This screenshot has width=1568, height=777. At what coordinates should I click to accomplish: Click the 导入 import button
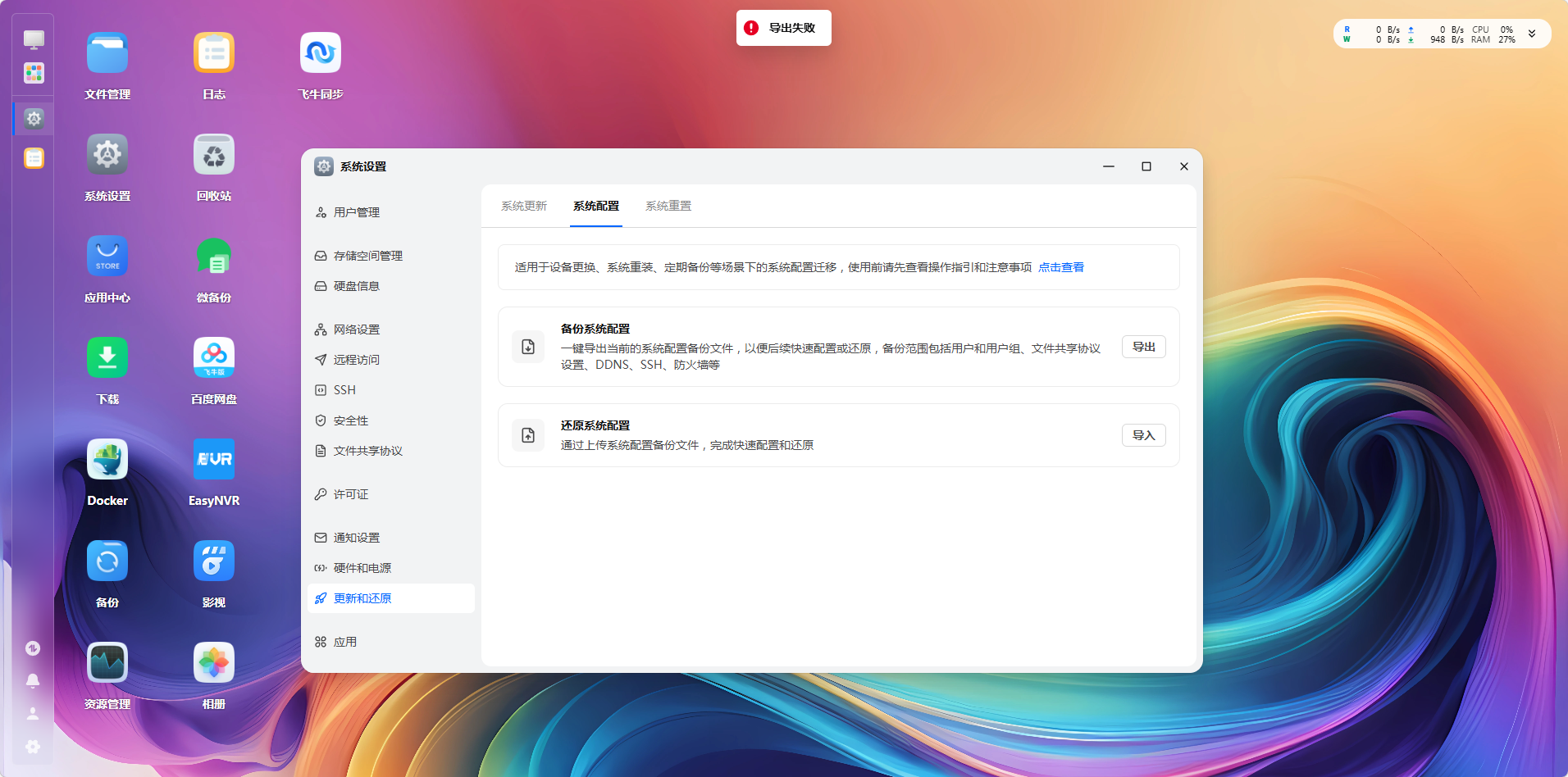1144,435
